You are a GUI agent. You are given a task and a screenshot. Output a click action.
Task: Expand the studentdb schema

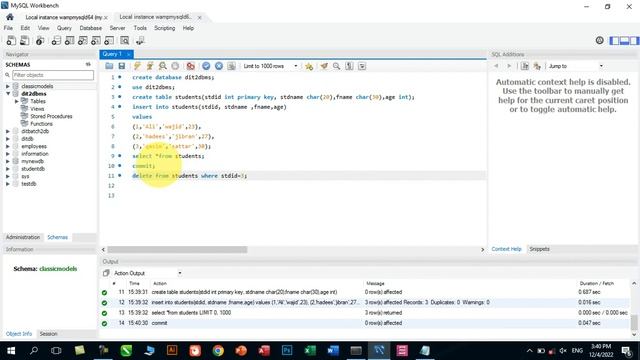coord(7,169)
